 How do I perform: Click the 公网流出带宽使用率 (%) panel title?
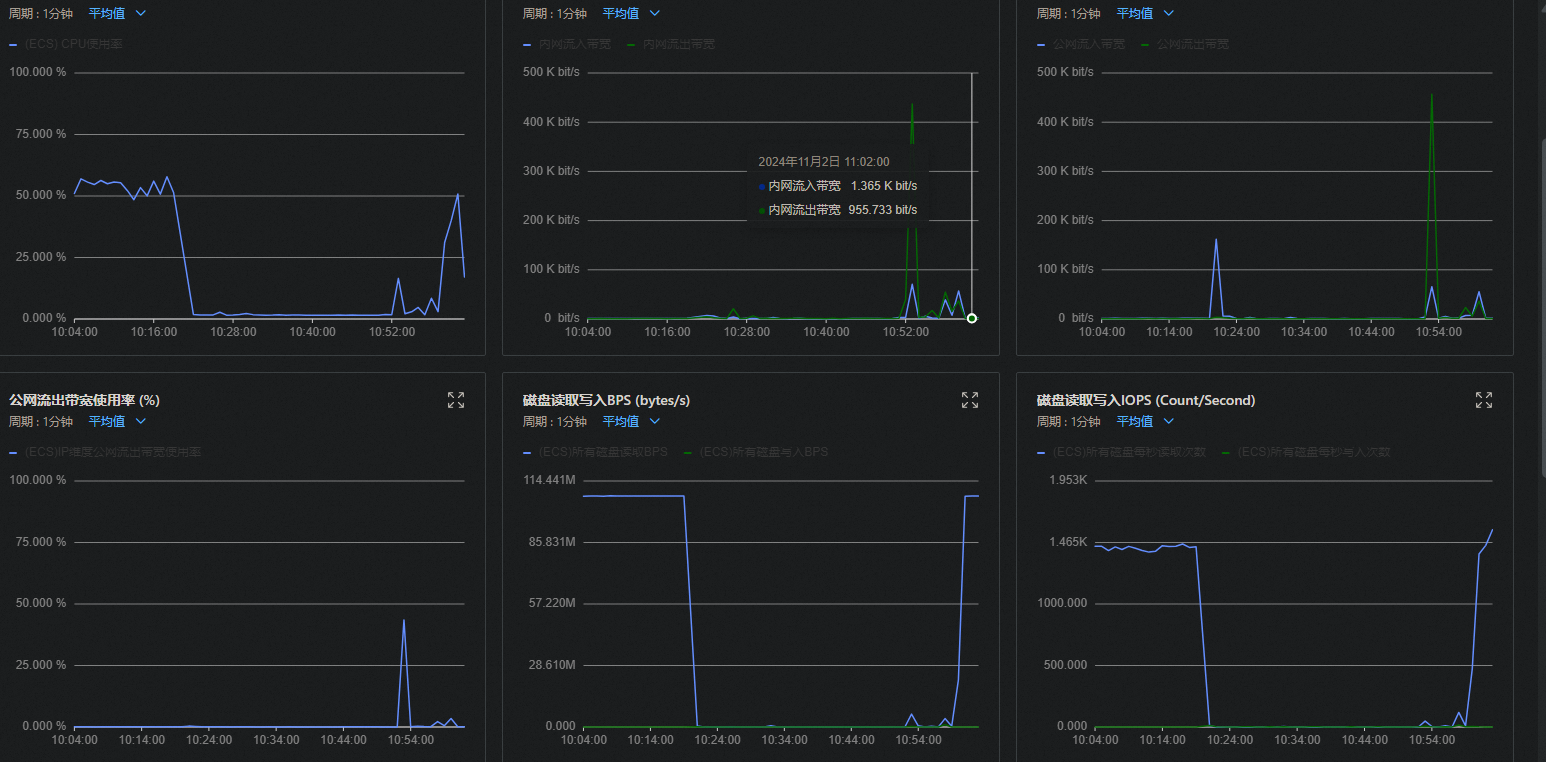[x=84, y=400]
